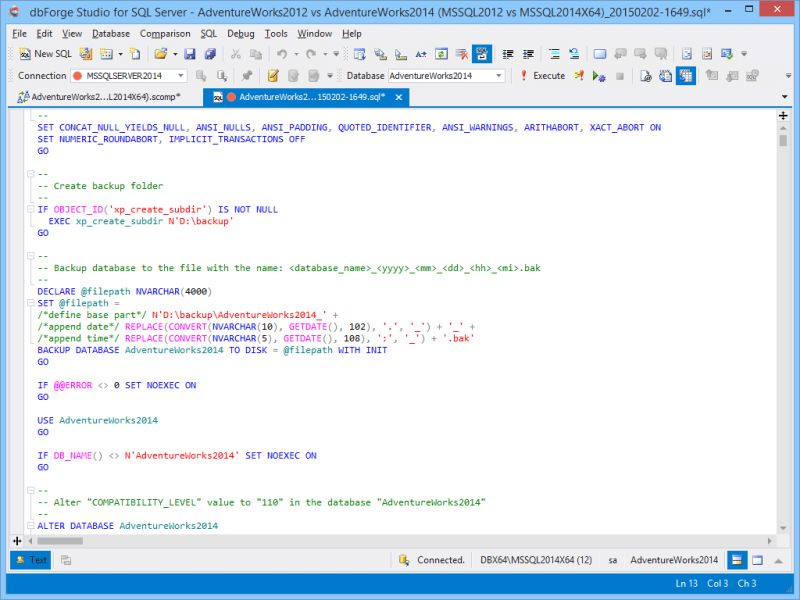Open the Connection combo box MSSQLSERVER2014
The width and height of the screenshot is (800, 600).
point(129,76)
